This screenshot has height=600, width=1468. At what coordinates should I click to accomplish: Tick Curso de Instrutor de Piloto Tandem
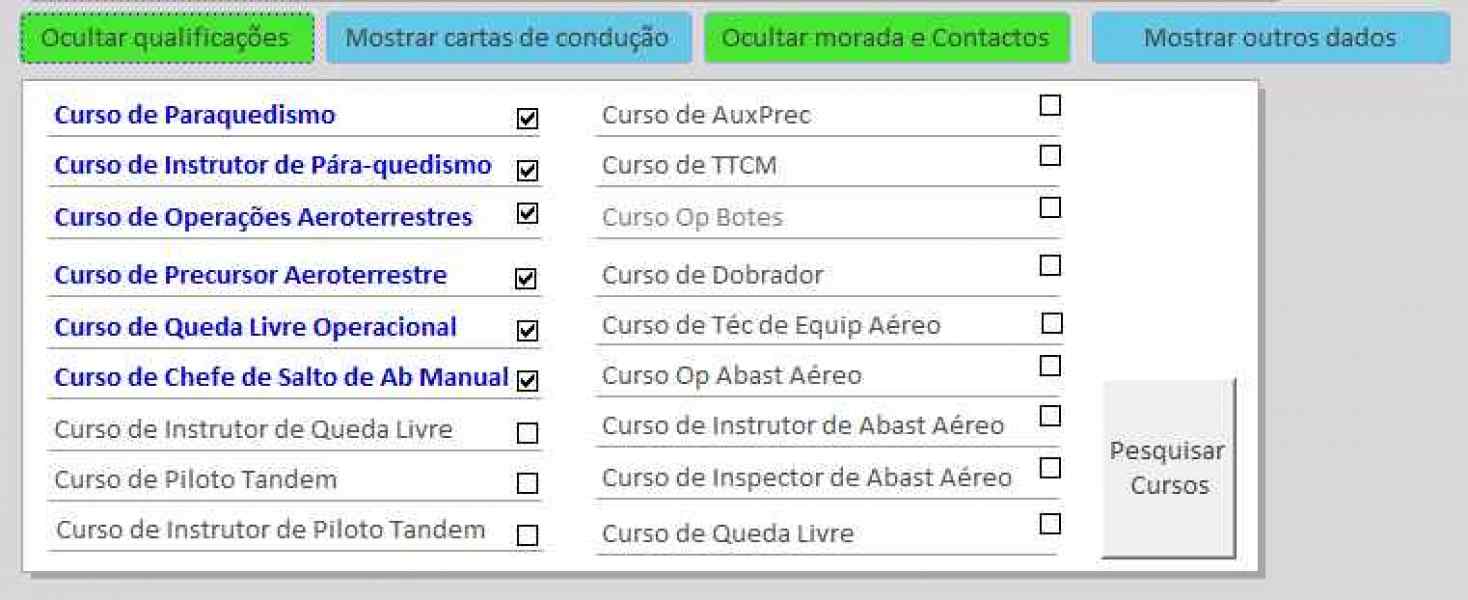(527, 535)
